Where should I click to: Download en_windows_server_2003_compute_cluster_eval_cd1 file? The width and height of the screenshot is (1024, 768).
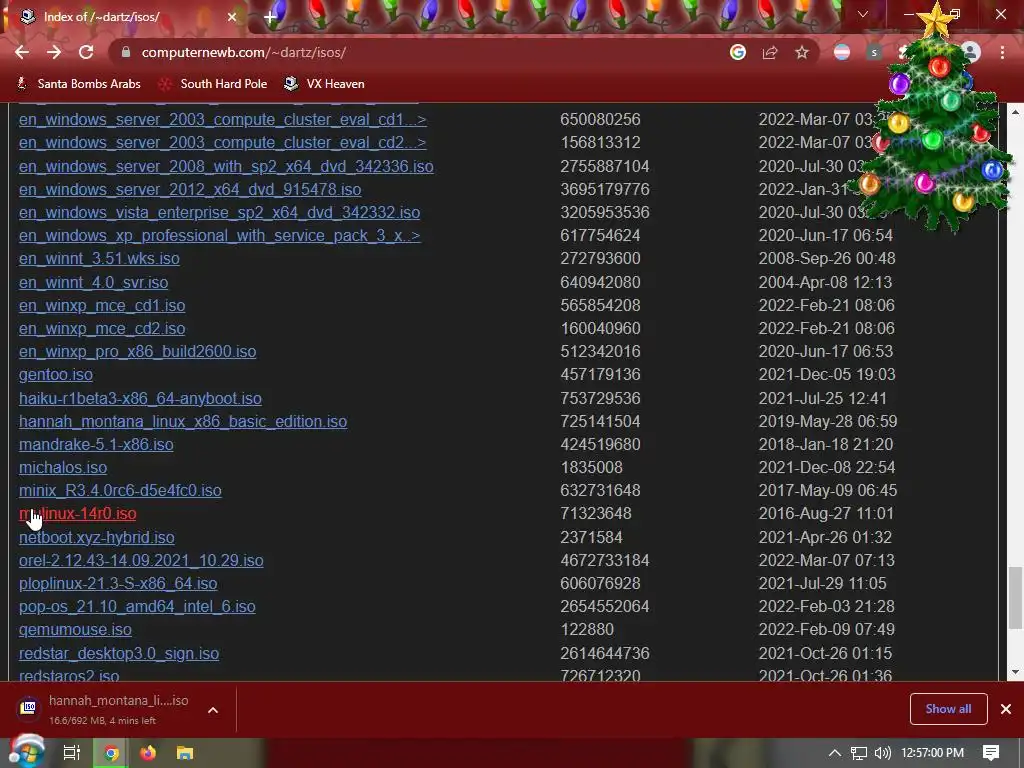[223, 120]
